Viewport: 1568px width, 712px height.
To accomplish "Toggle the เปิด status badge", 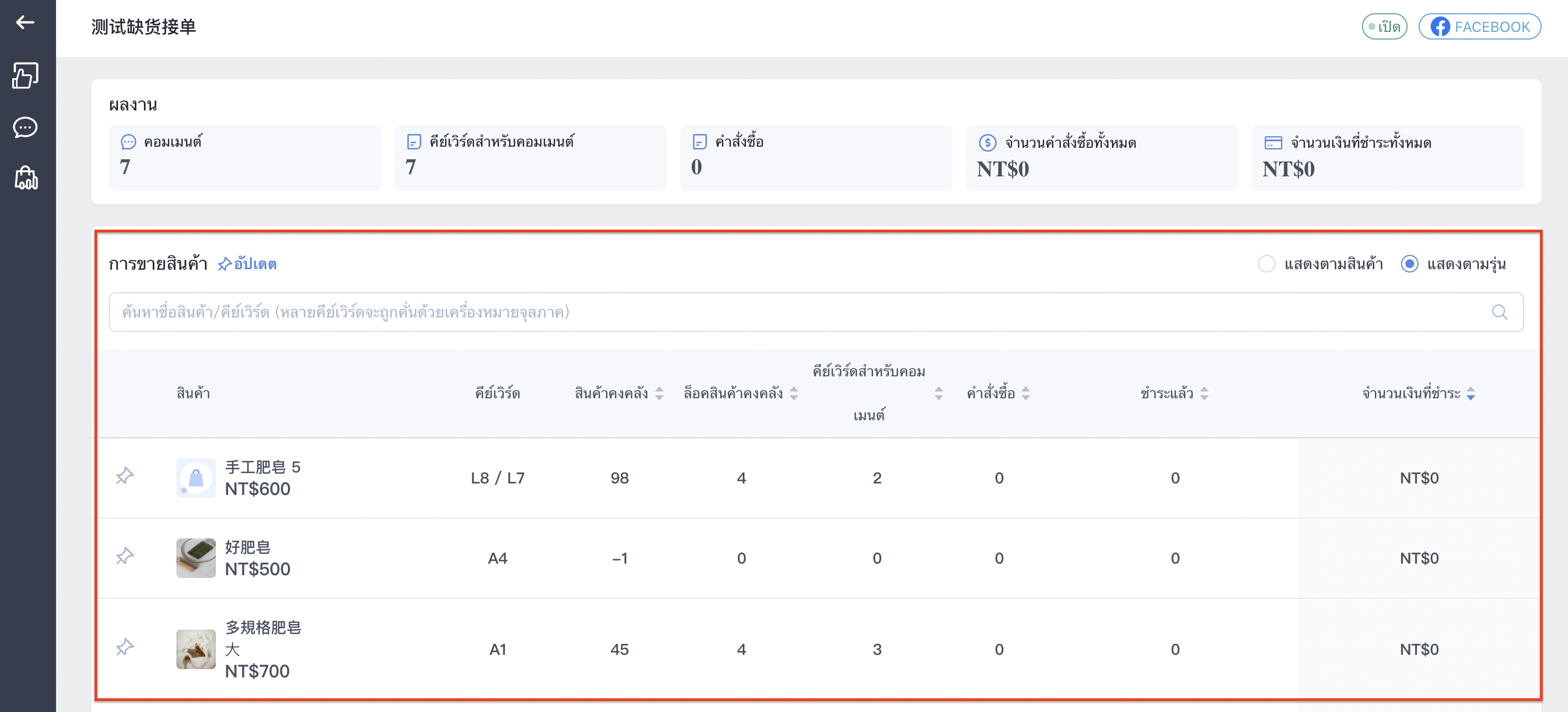I will tap(1384, 27).
